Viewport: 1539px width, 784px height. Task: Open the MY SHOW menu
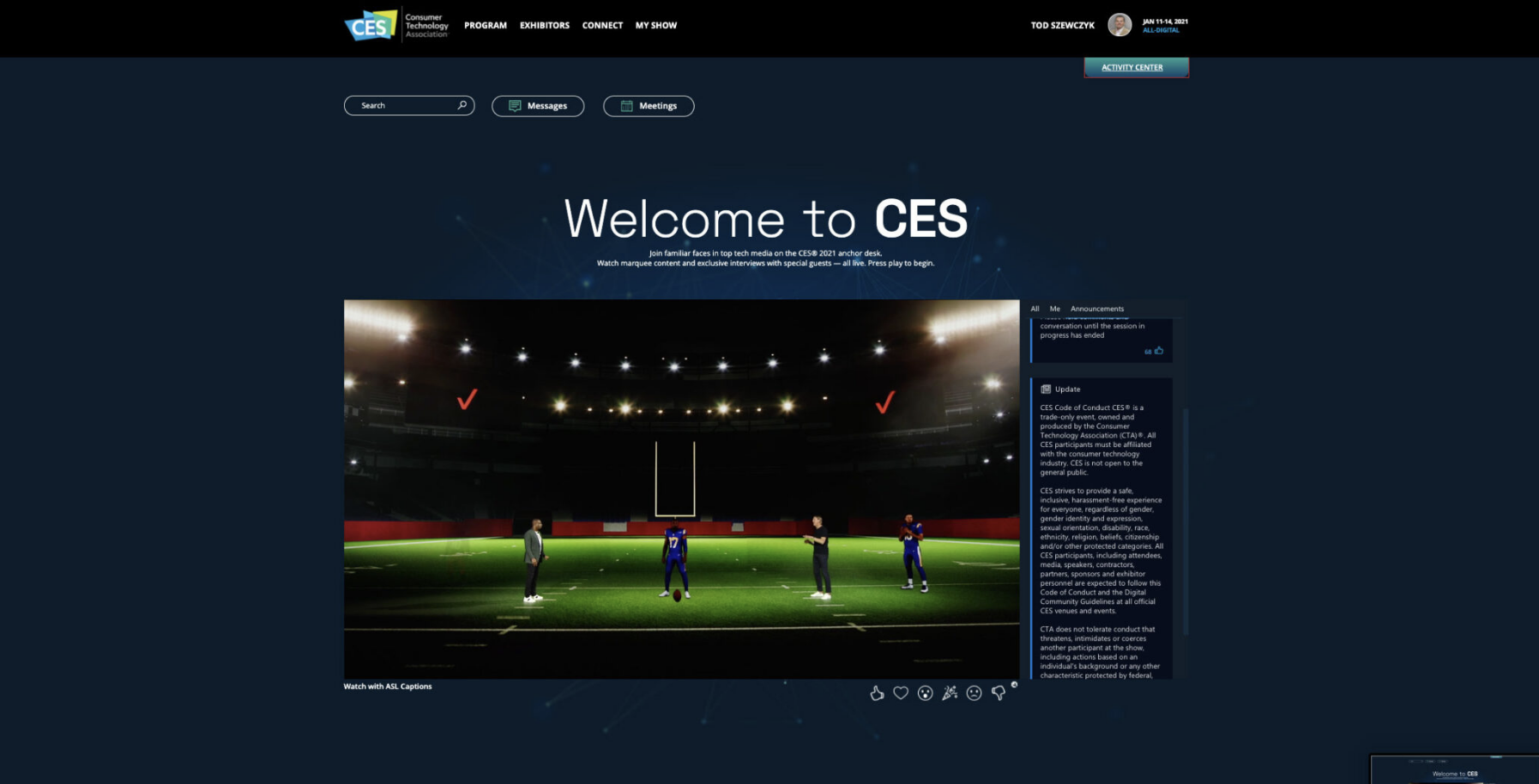(x=656, y=26)
